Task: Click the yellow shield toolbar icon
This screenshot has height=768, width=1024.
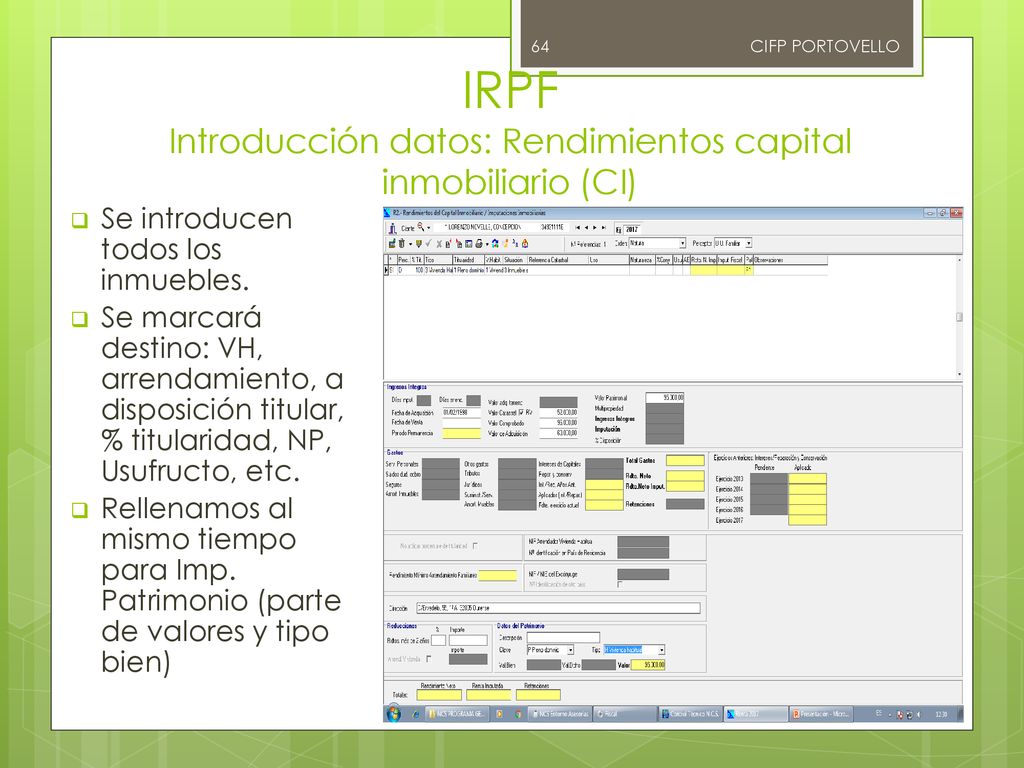Action: pyautogui.click(x=419, y=244)
